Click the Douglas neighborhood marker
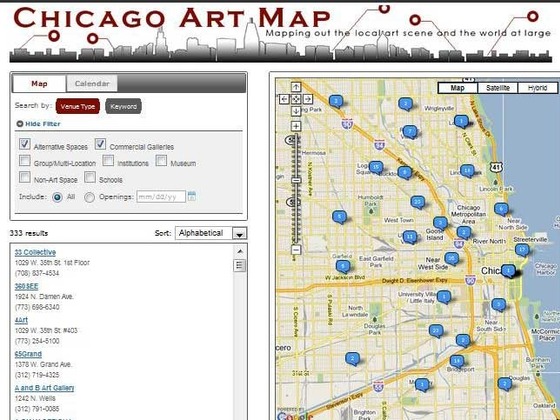Screen dimensions: 560x420 click(504, 384)
